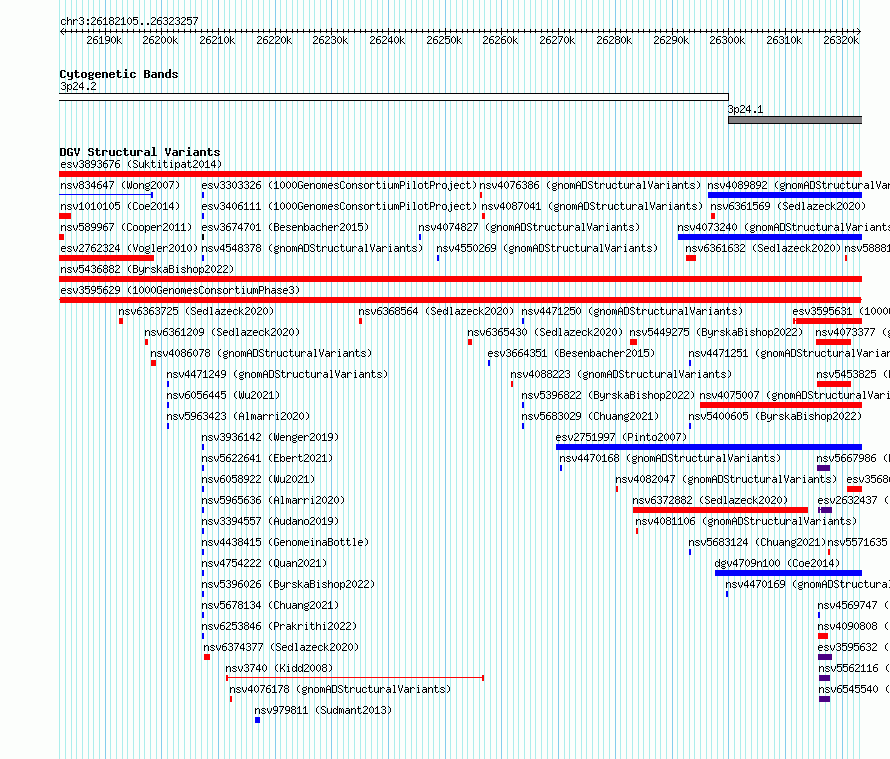Screen dimensions: 890x759
Task: Select the red bar under esv2762324 (Vogler2010)
Action: [107, 258]
